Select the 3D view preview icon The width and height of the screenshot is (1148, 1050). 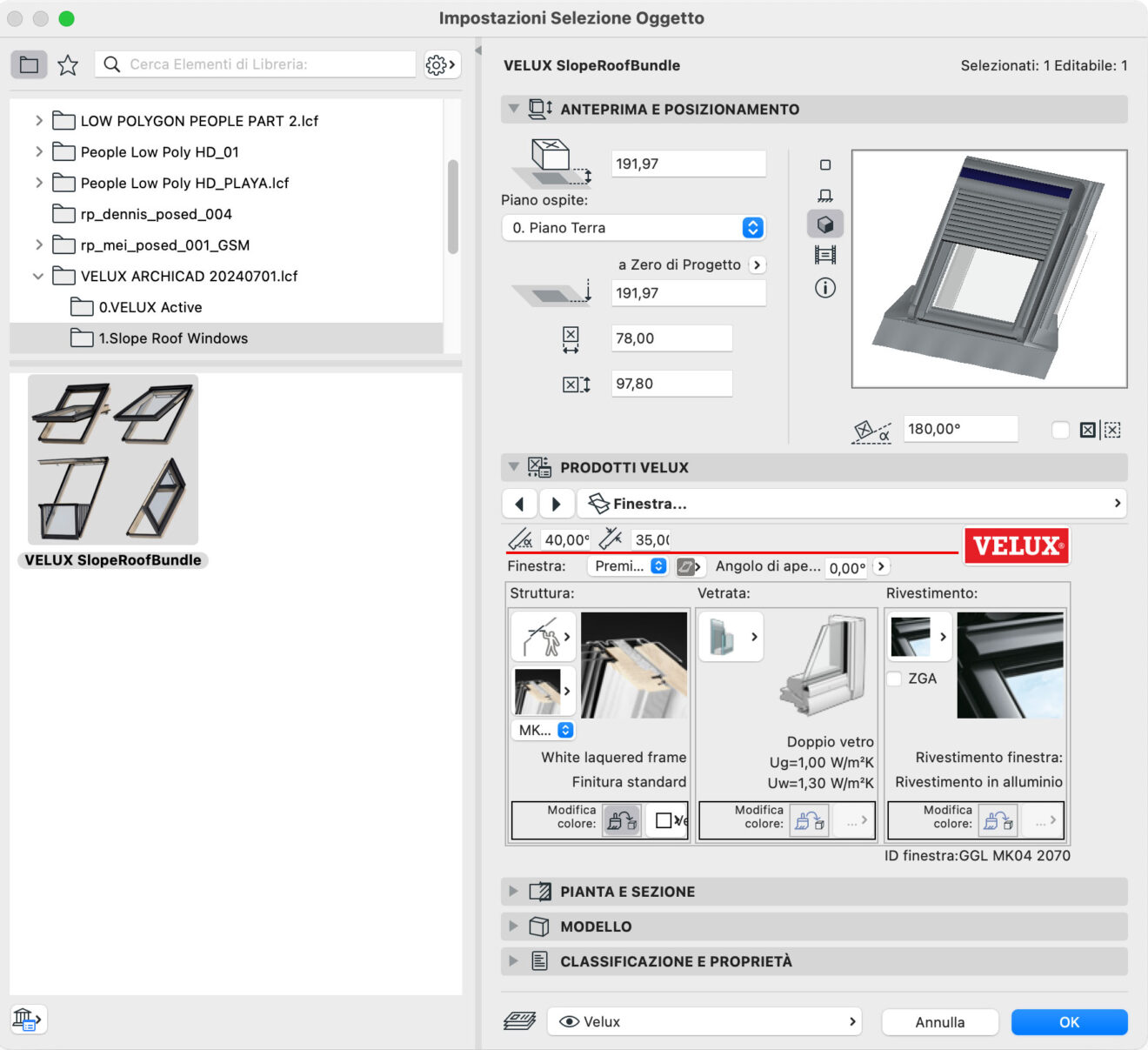click(x=825, y=224)
